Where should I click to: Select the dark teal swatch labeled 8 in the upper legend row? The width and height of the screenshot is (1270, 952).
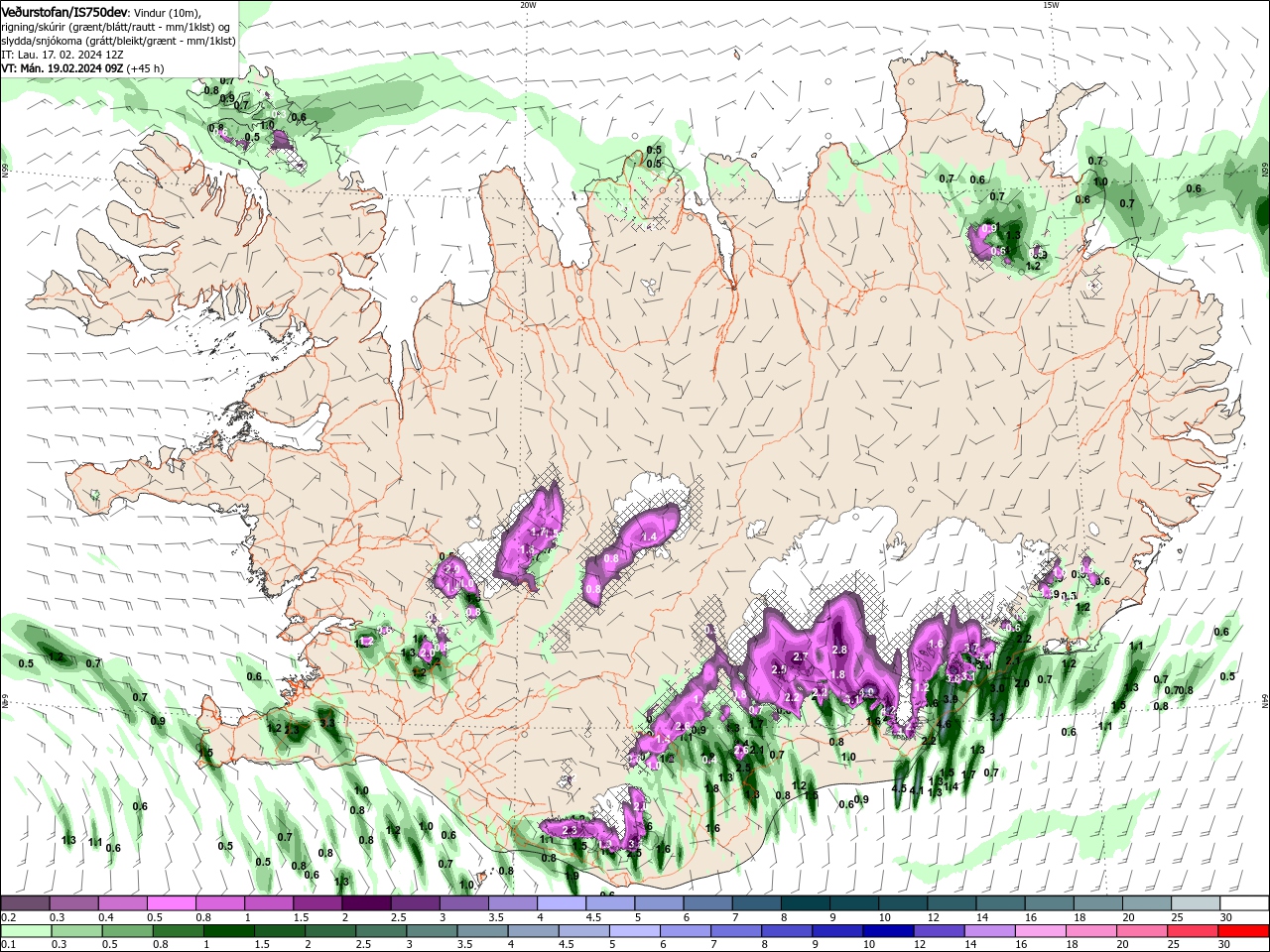click(x=806, y=903)
